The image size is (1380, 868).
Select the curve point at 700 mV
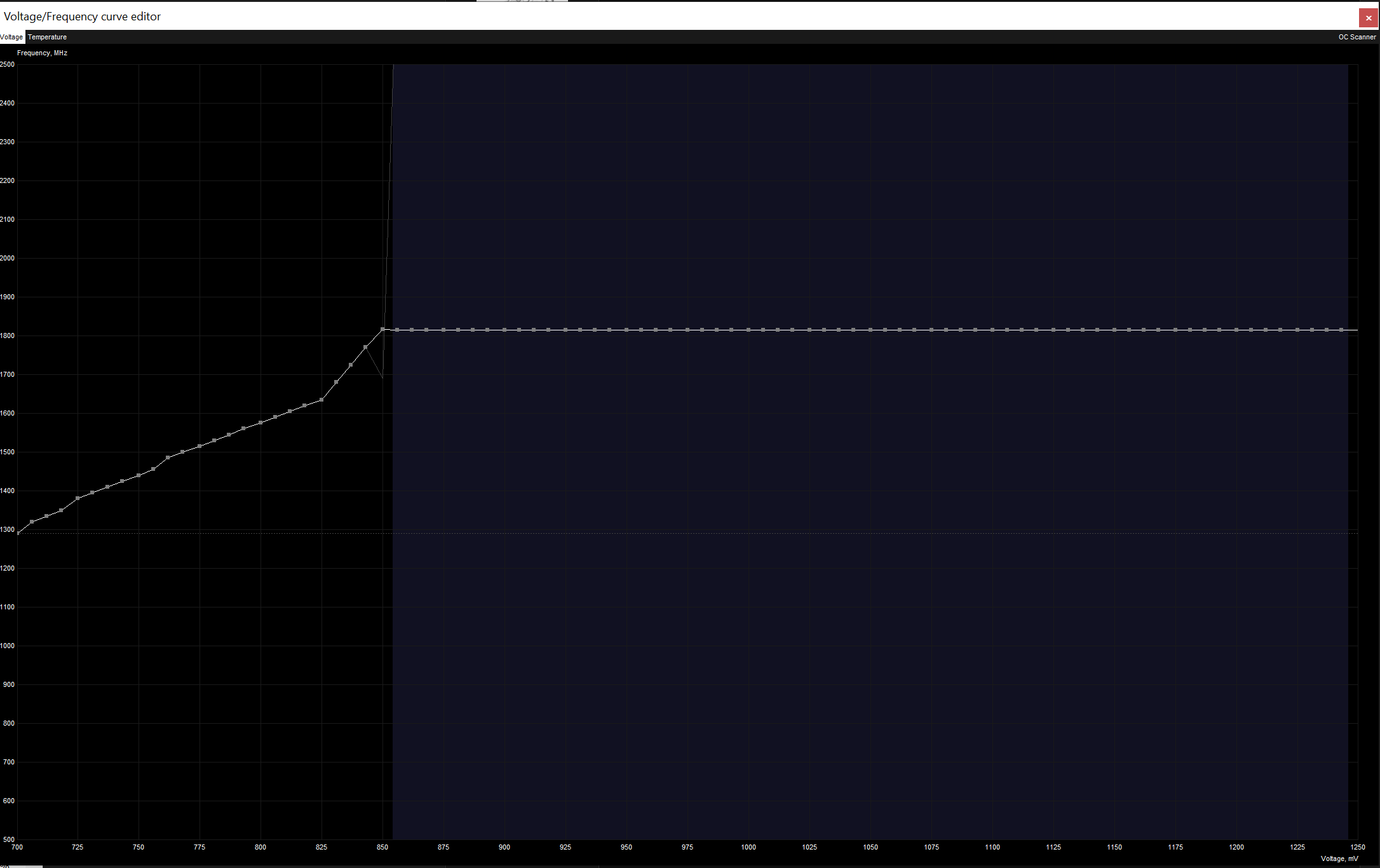pyautogui.click(x=18, y=533)
